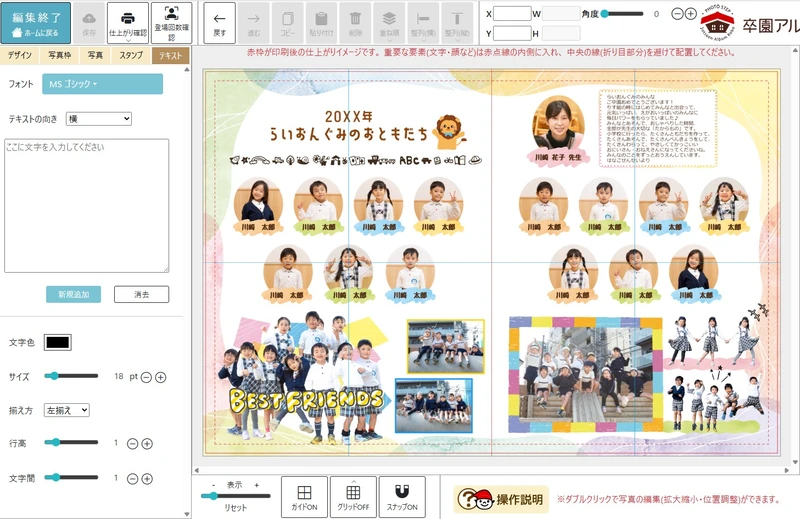The image size is (800, 519).
Task: Click the 戻す undo arrow
Action: 219,23
